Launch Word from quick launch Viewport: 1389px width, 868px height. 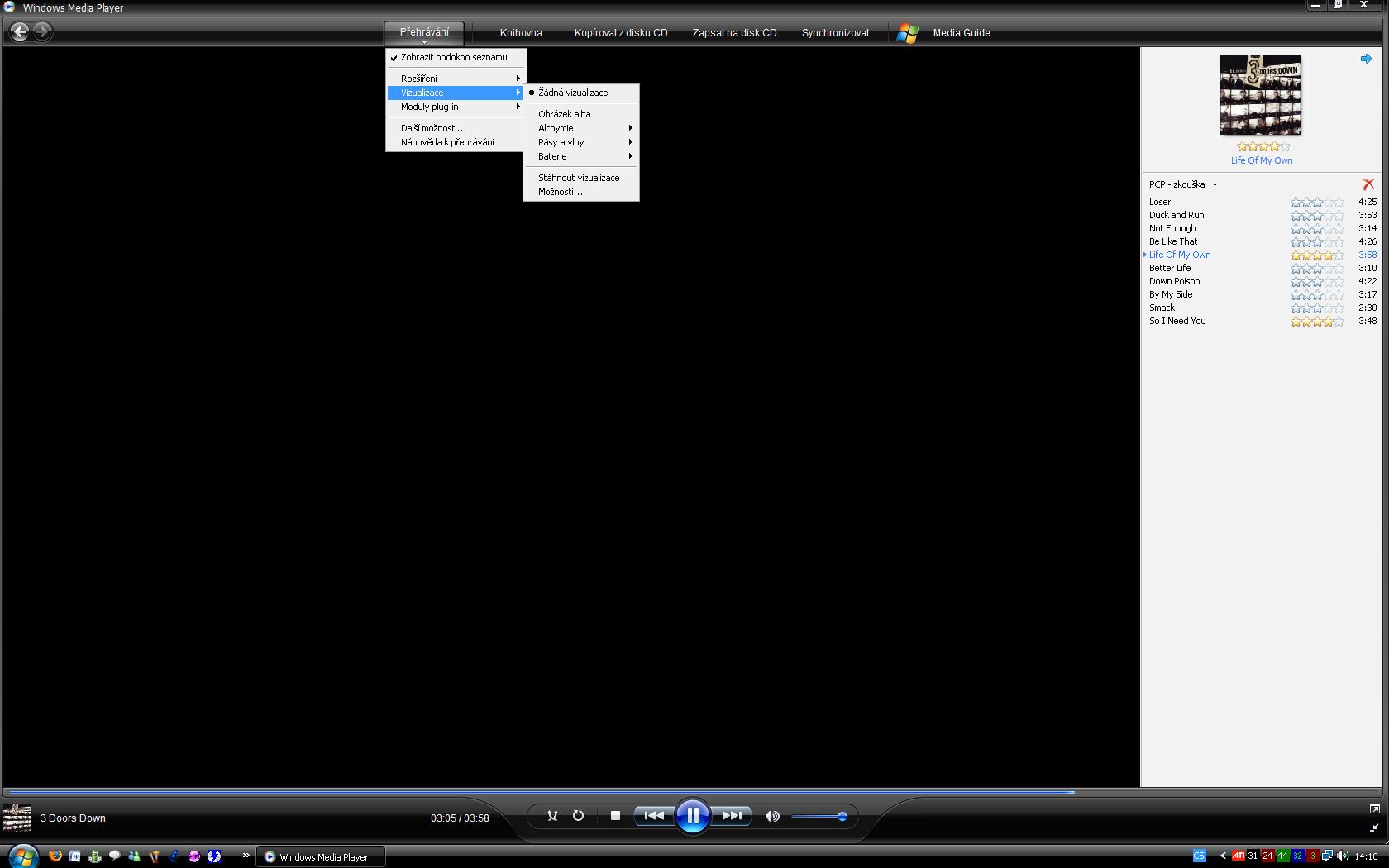click(74, 856)
